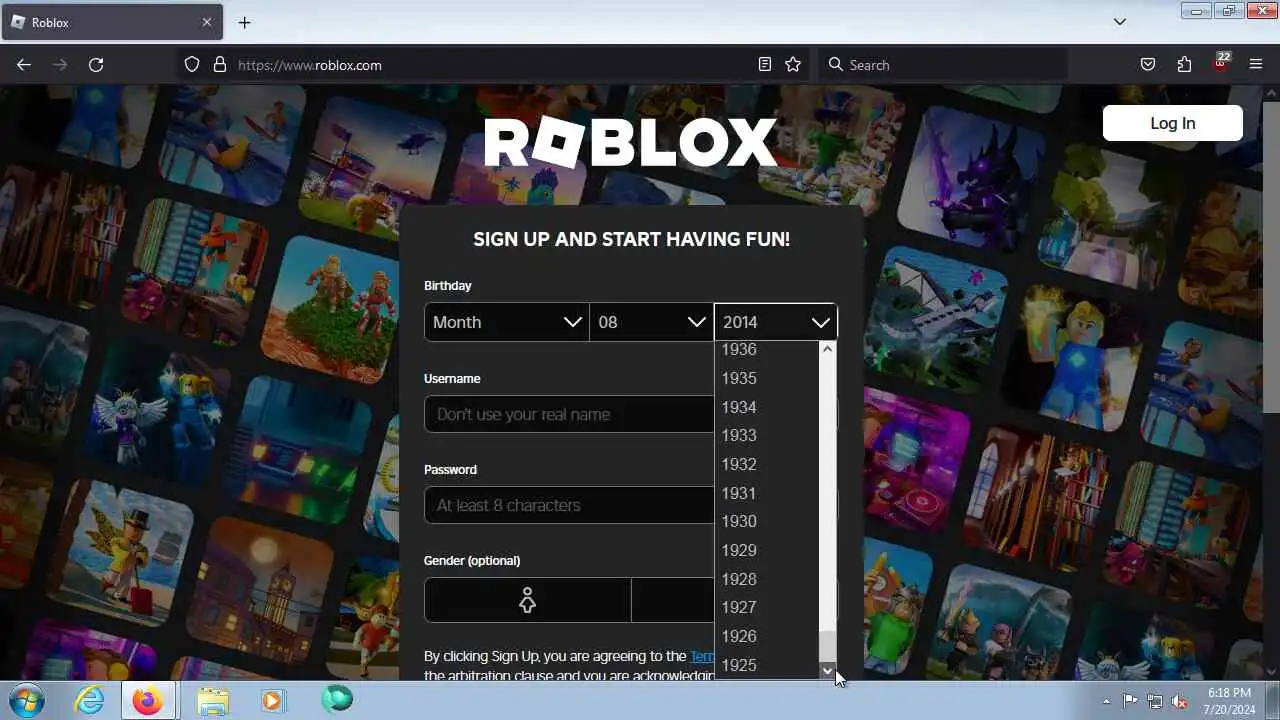The height and width of the screenshot is (720, 1280).
Task: Open a new tab with plus button
Action: [244, 22]
